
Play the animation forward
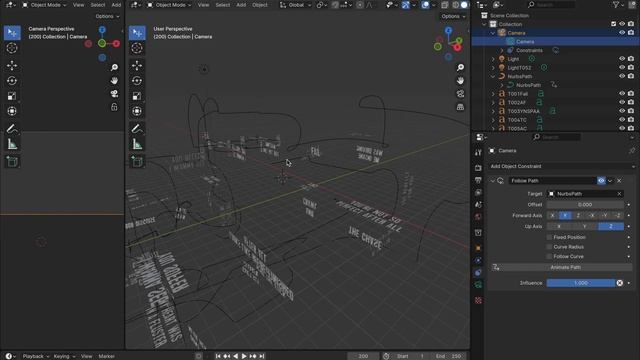coord(244,356)
